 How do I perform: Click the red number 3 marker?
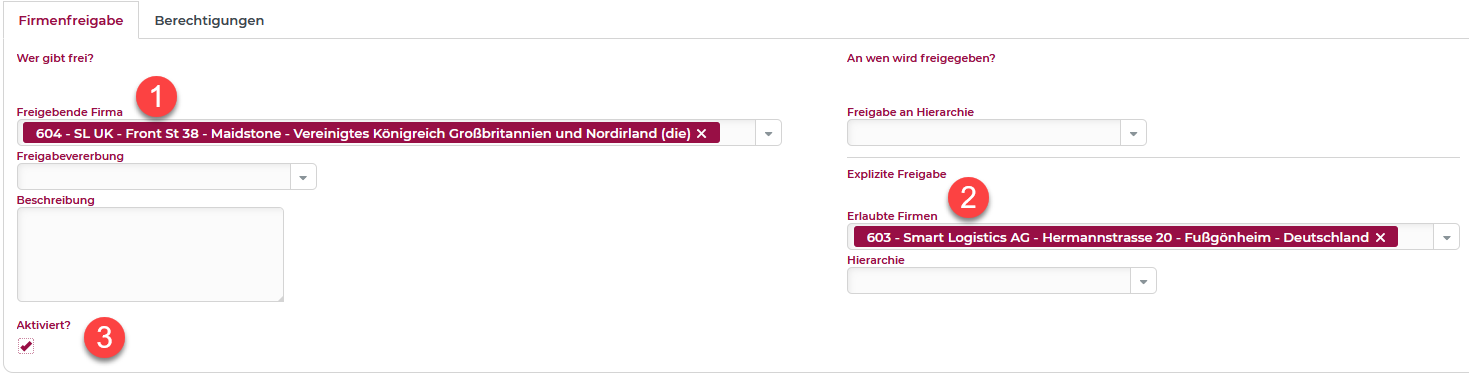click(104, 338)
